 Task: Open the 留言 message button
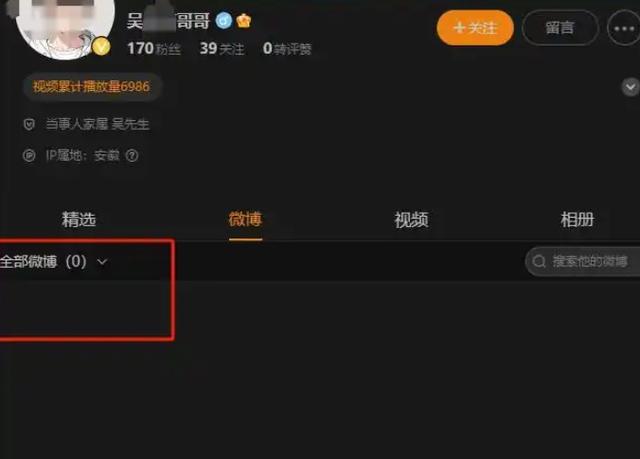click(560, 28)
